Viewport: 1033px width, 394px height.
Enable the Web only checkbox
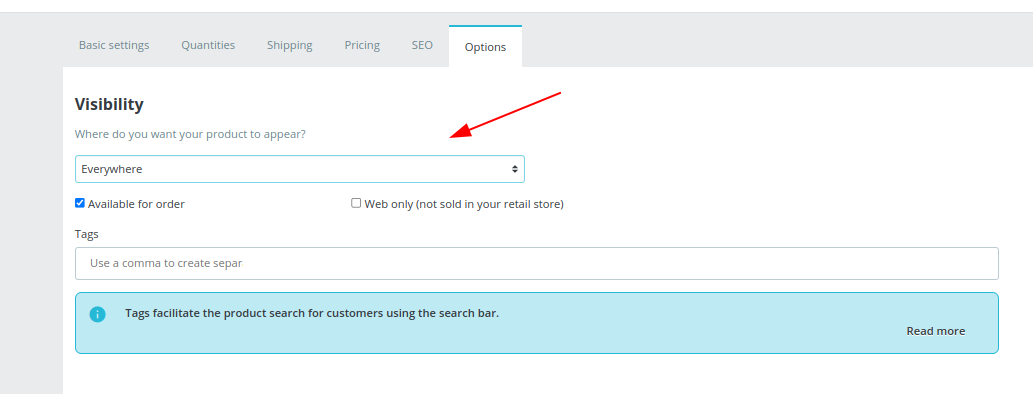click(356, 203)
